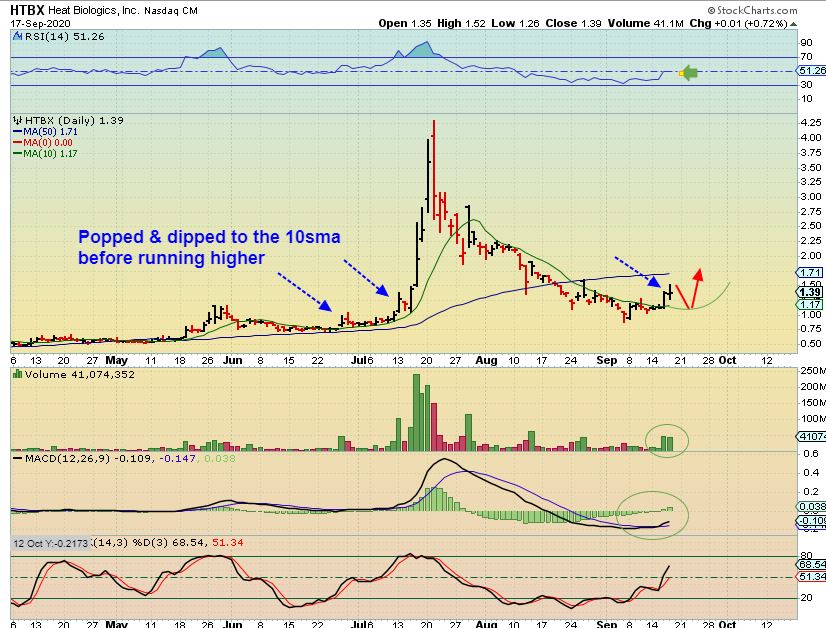Click the line icon beside RSI(14) label
826x628 pixels.
pyautogui.click(x=17, y=36)
